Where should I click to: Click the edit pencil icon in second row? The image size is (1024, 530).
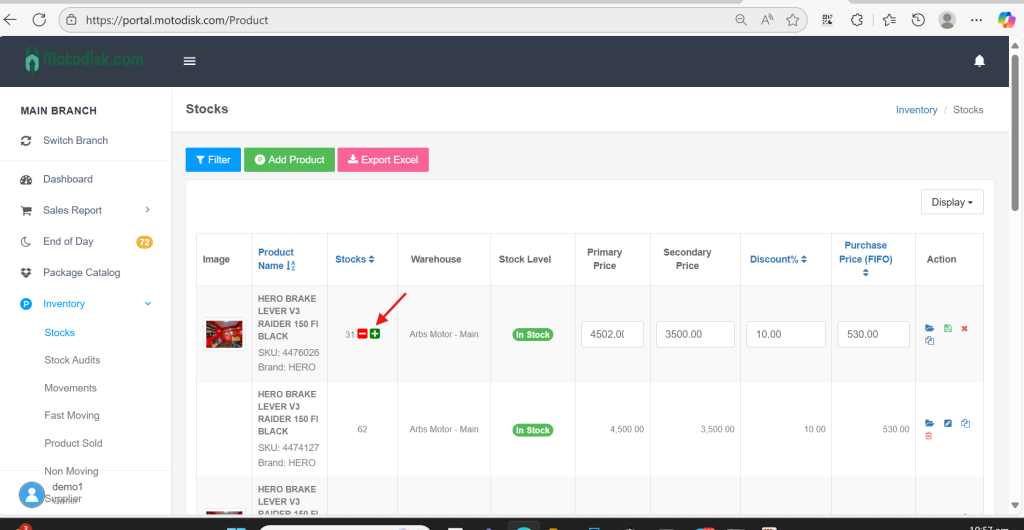(948, 423)
